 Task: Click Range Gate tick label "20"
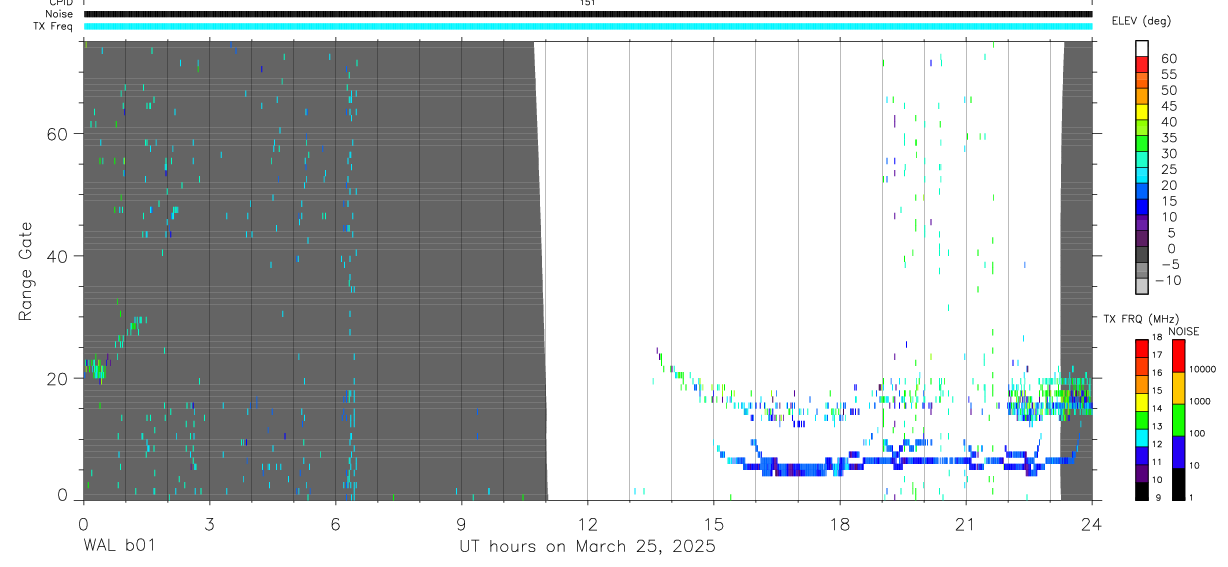(x=59, y=379)
